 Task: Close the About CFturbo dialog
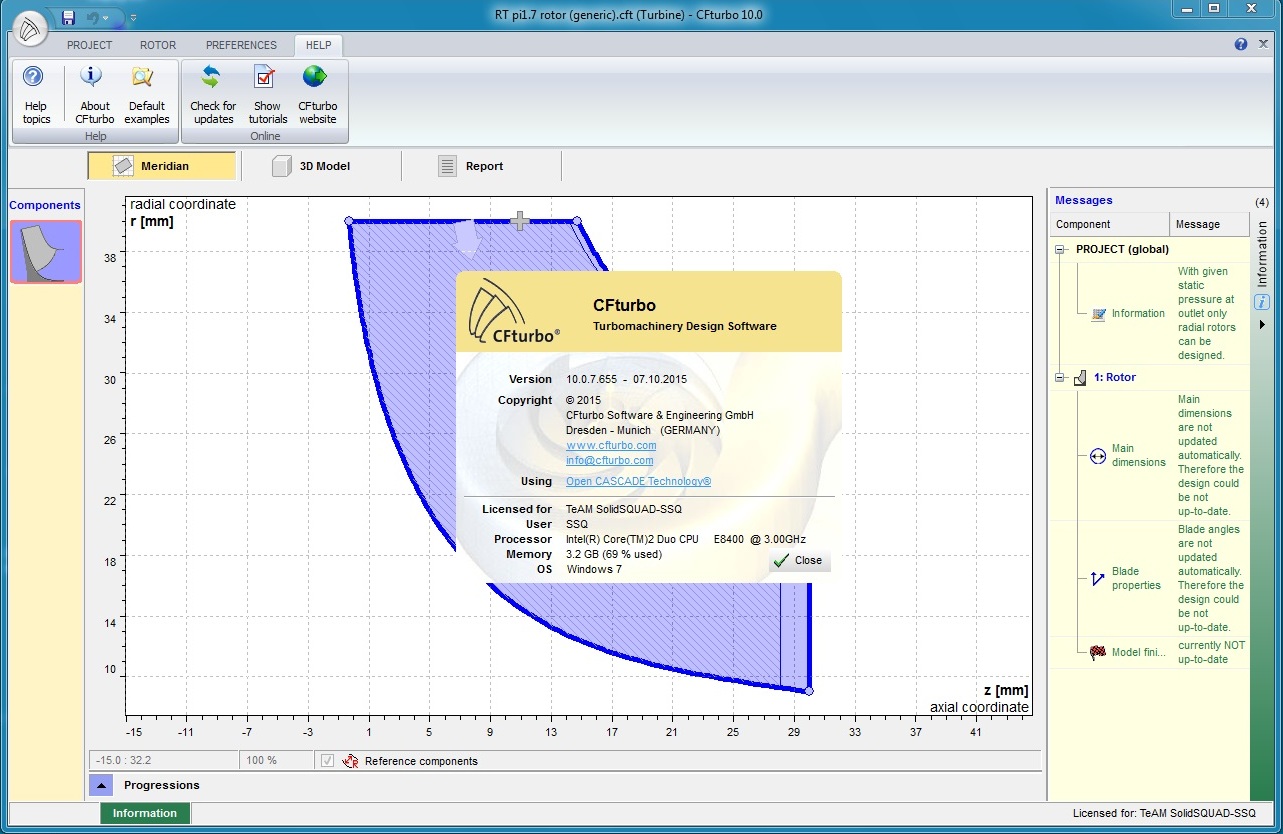pyautogui.click(x=799, y=561)
